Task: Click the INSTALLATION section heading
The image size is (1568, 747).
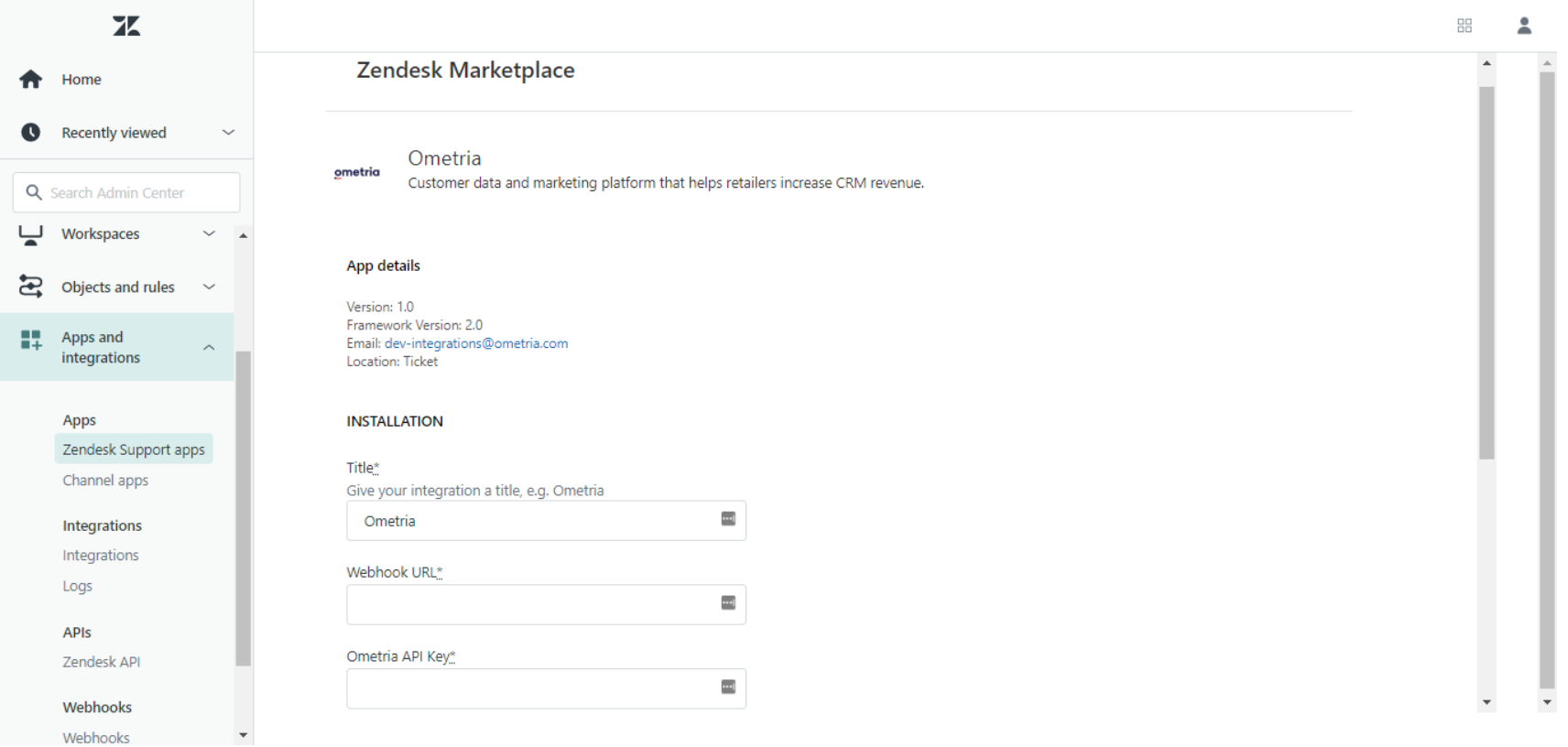Action: tap(395, 421)
